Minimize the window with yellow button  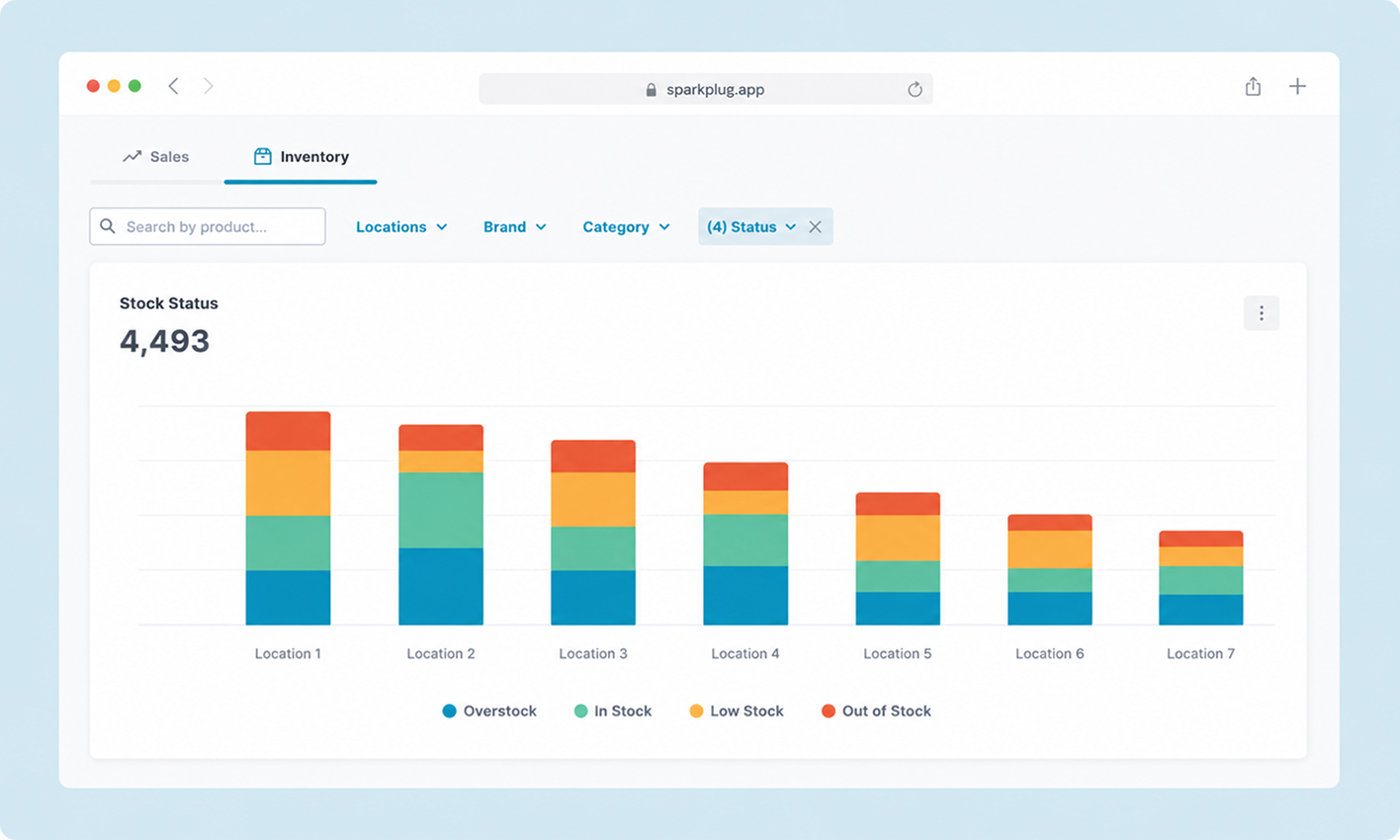(114, 86)
